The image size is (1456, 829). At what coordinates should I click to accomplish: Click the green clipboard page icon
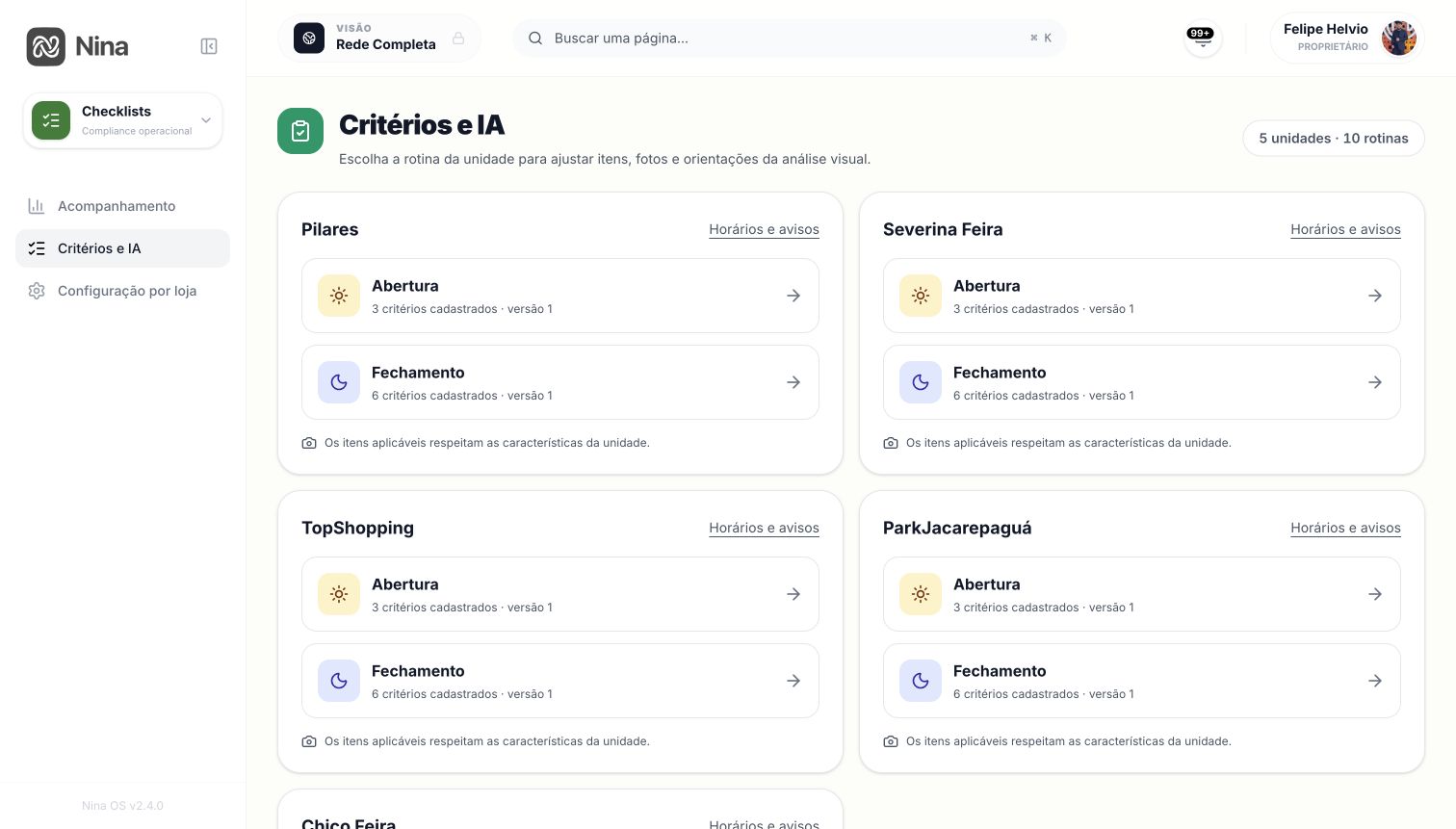[x=300, y=131]
